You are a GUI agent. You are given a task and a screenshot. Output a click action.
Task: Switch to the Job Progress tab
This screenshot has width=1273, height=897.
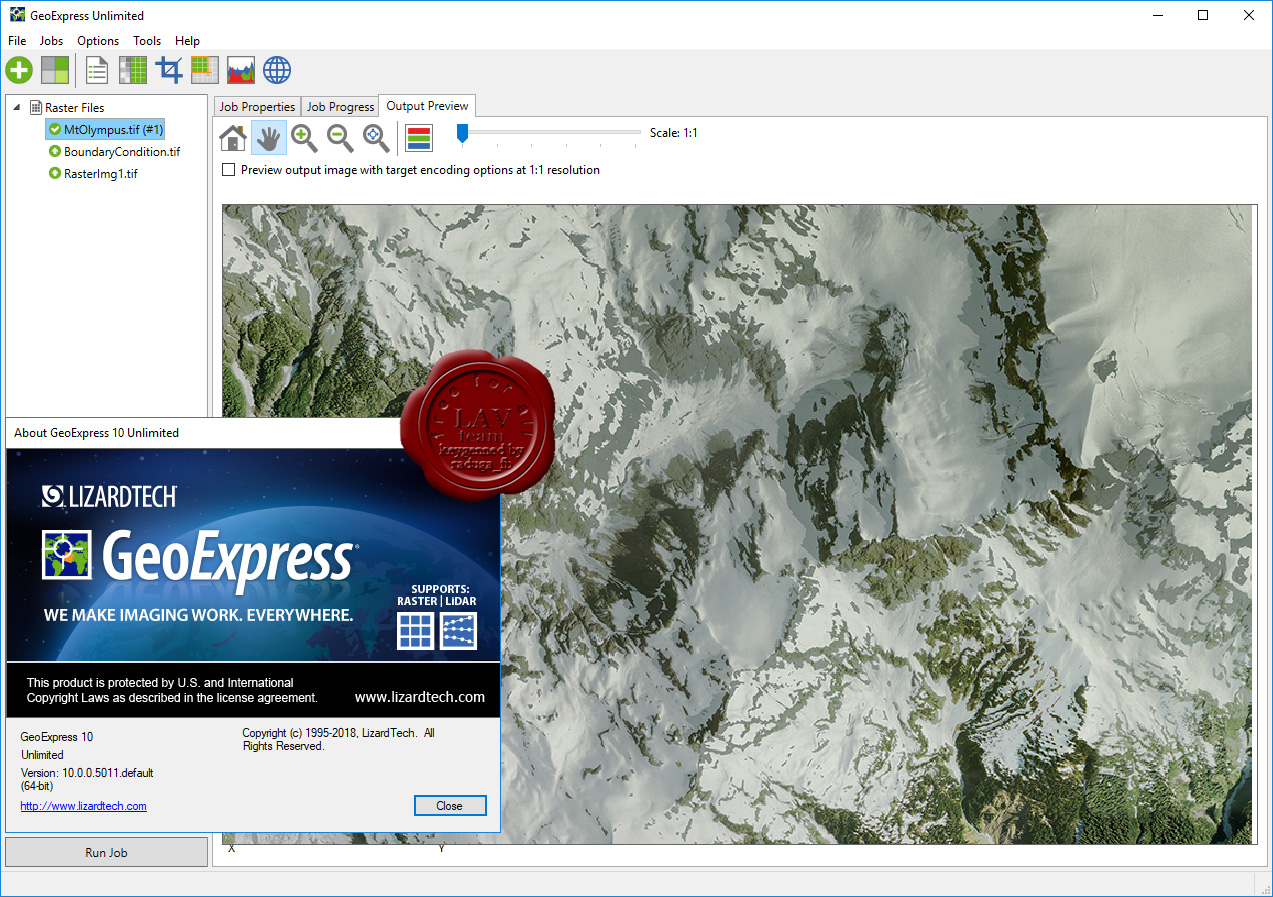340,107
